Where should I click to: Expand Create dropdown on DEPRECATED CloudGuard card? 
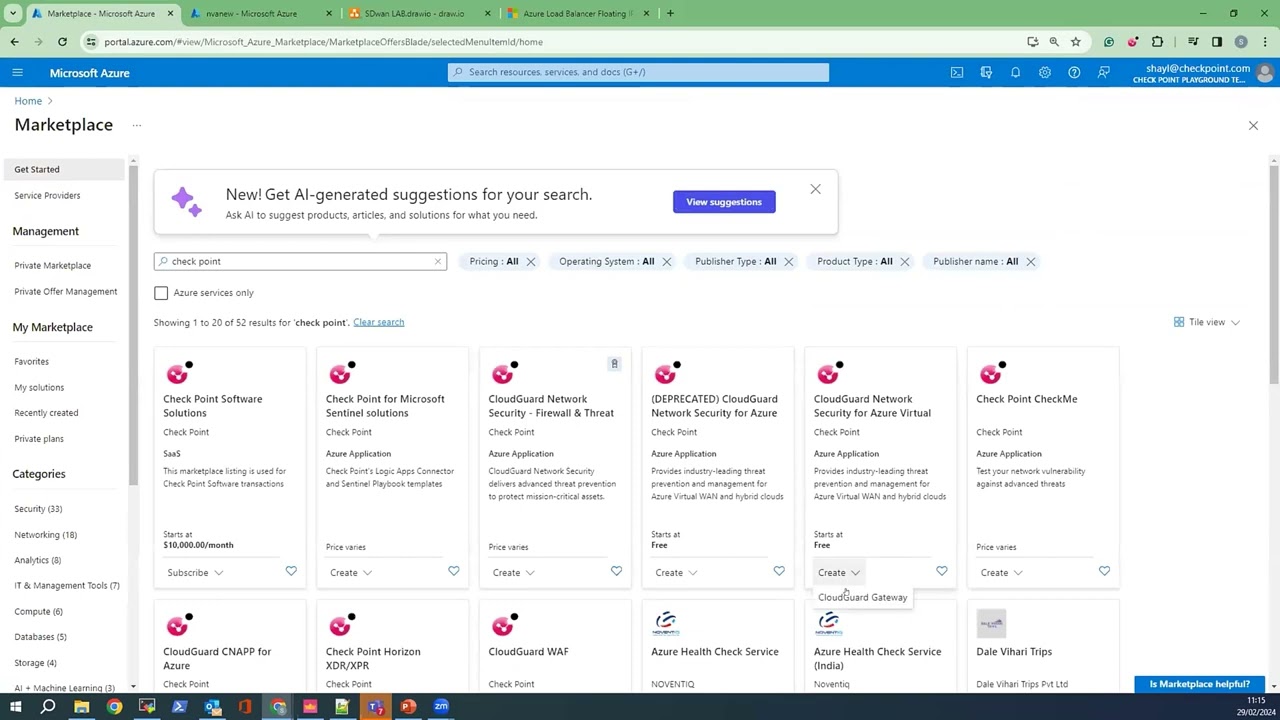(676, 573)
